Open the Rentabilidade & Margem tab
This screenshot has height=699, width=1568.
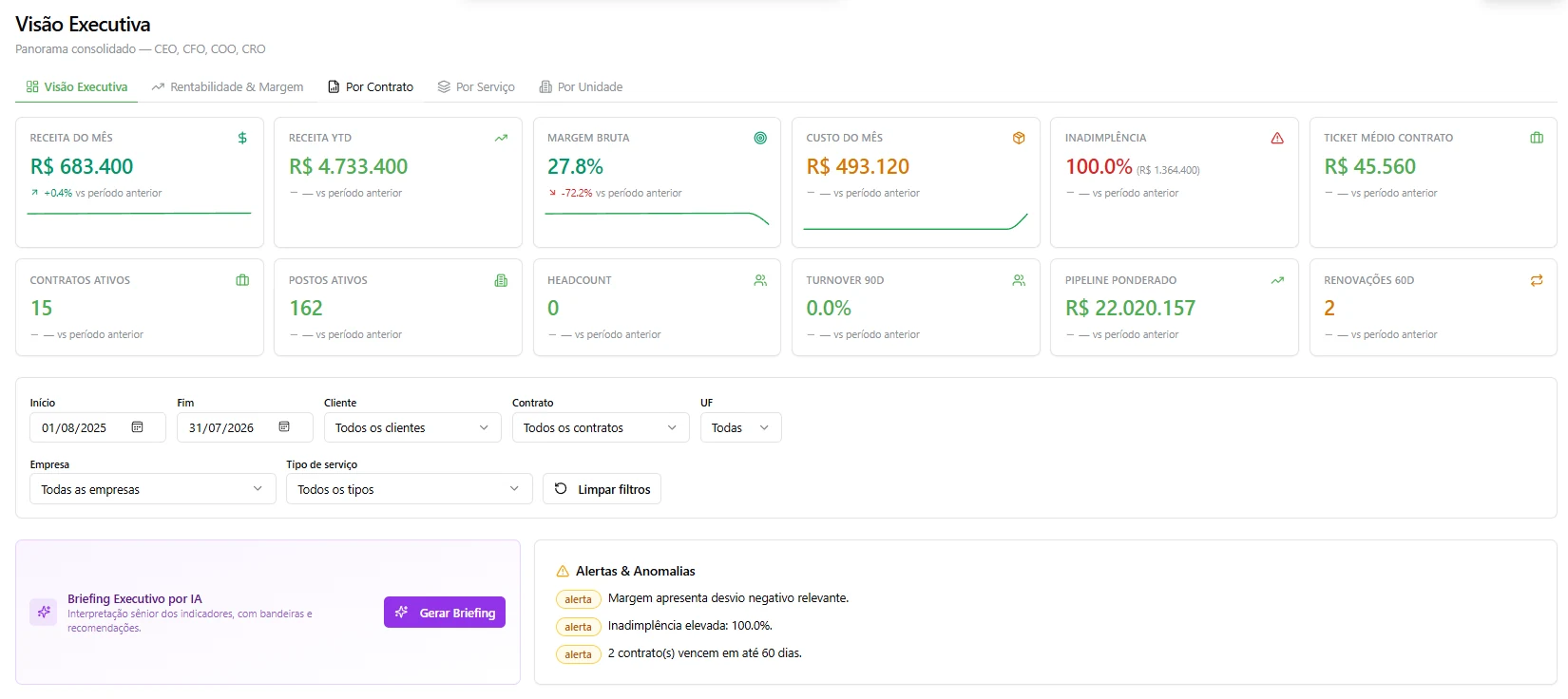[x=227, y=86]
